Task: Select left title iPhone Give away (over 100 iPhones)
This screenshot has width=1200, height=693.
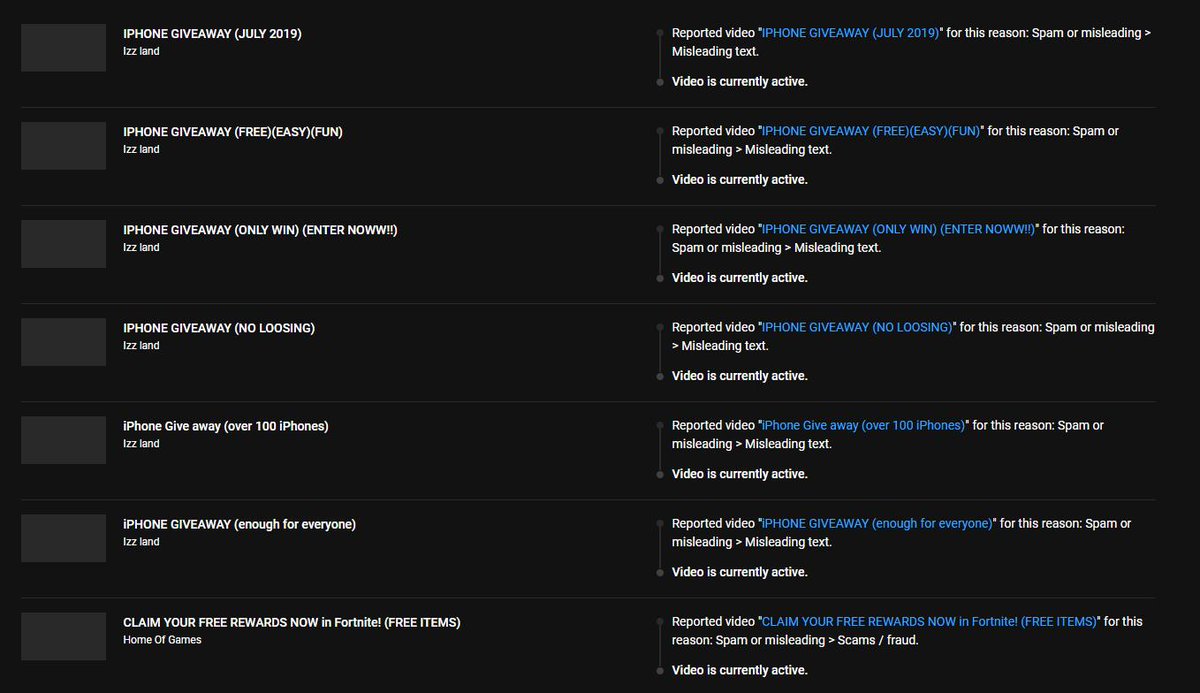Action: [226, 425]
